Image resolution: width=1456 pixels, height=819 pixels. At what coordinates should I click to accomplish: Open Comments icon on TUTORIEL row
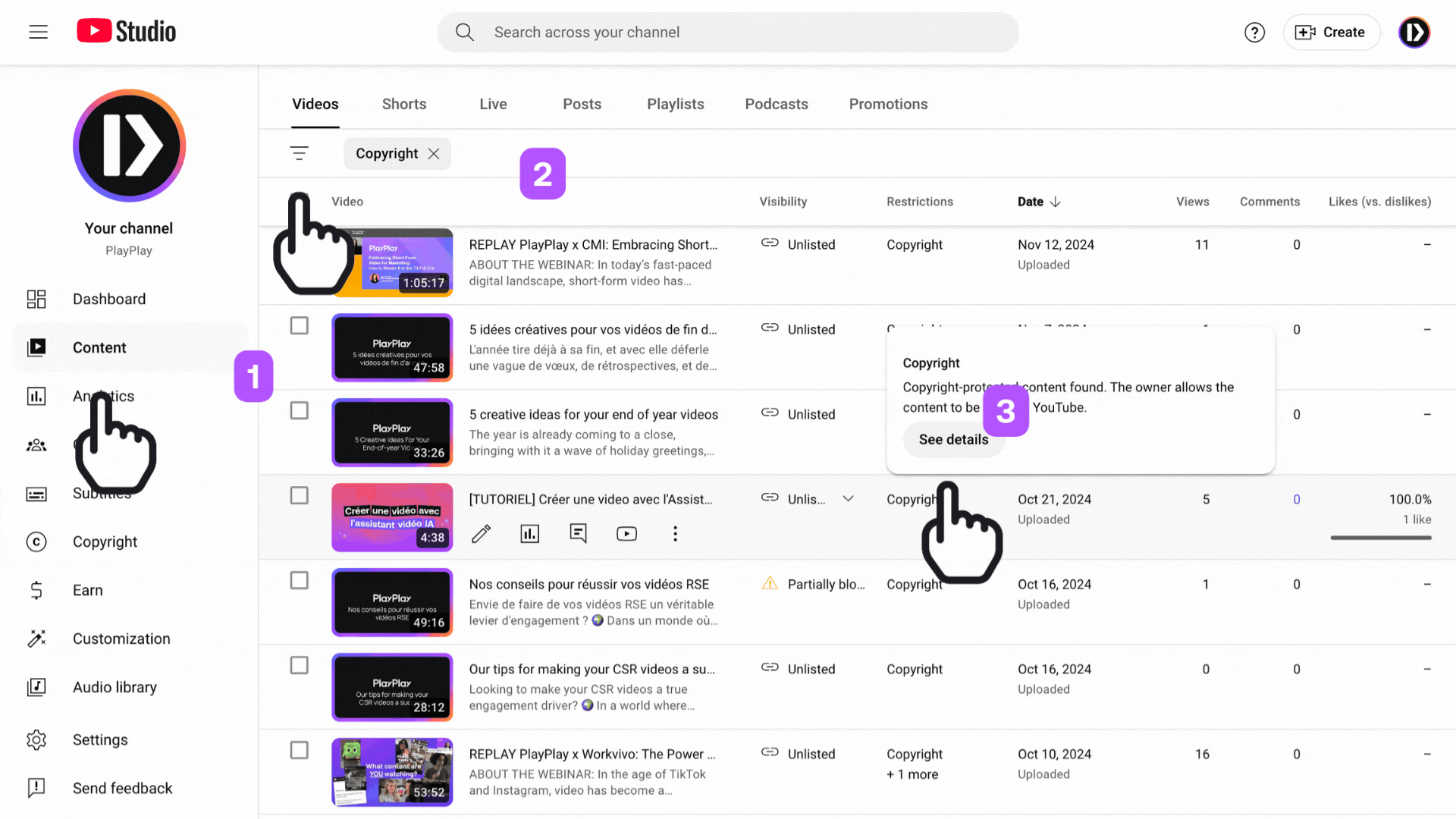point(578,534)
